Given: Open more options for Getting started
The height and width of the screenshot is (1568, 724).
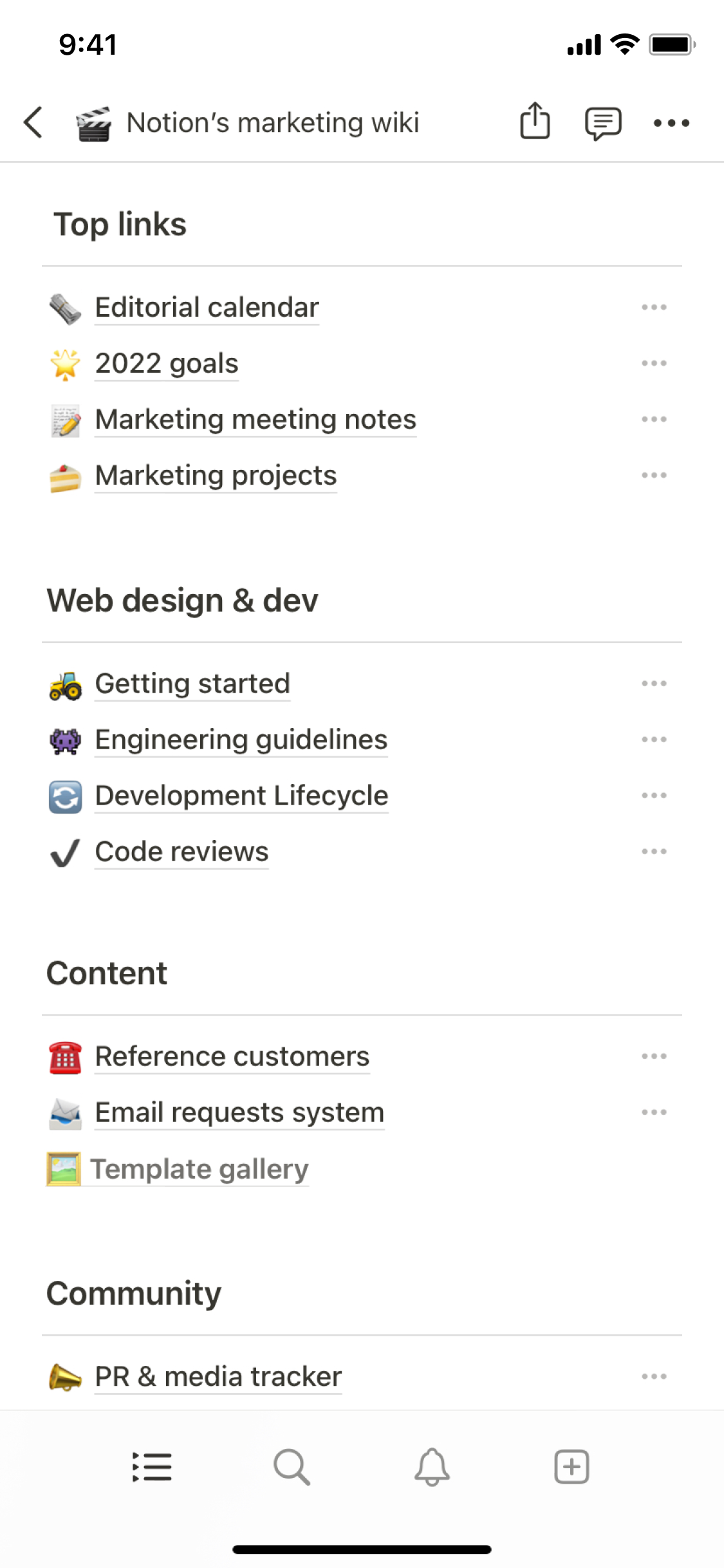Looking at the screenshot, I should [654, 684].
